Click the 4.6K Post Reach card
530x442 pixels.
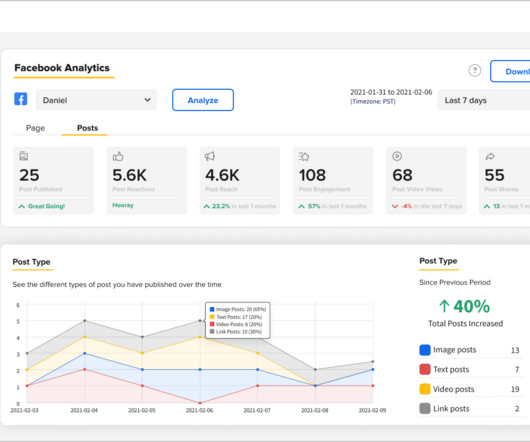(x=240, y=180)
